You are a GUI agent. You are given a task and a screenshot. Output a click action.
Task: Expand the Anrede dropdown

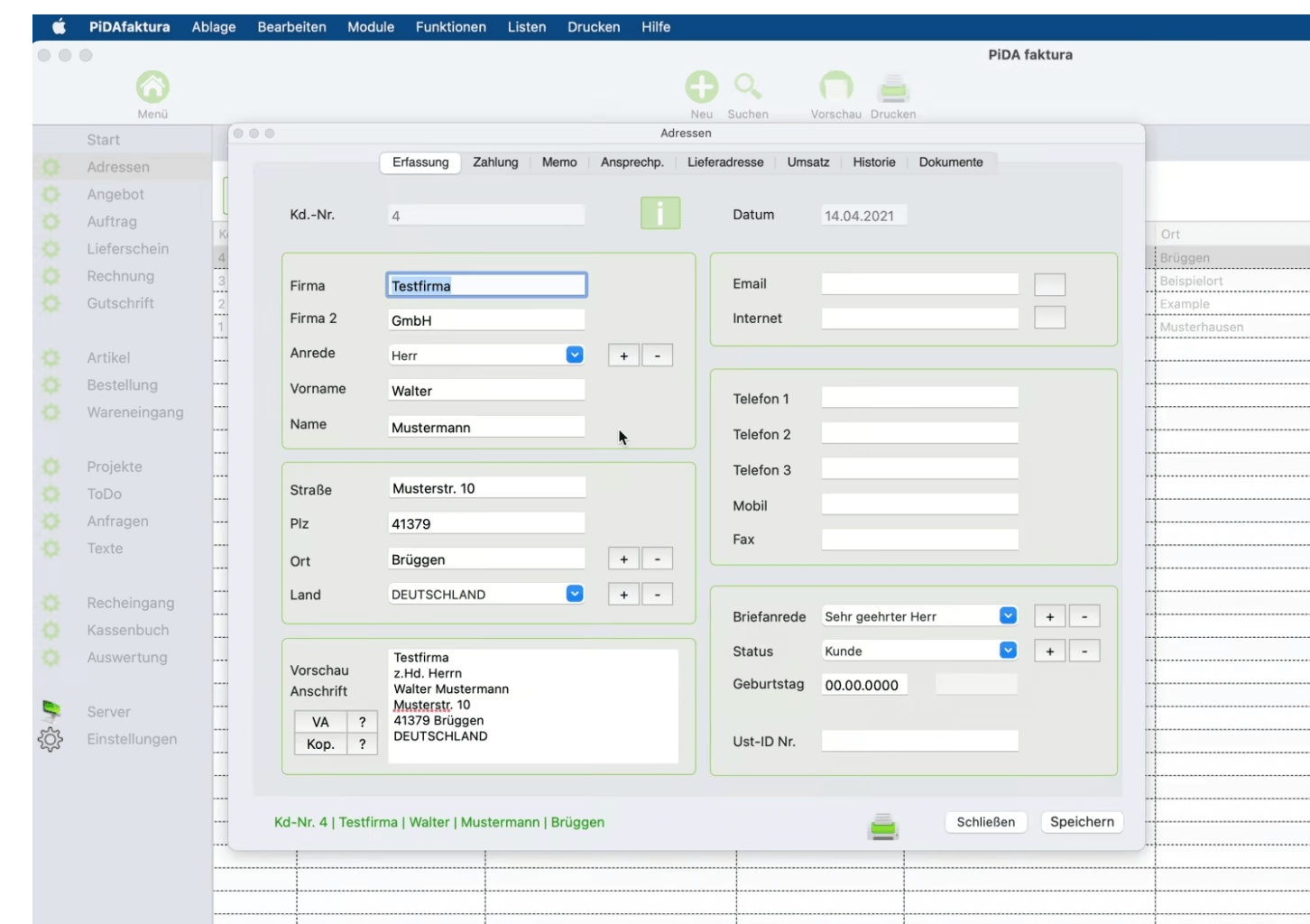(575, 356)
